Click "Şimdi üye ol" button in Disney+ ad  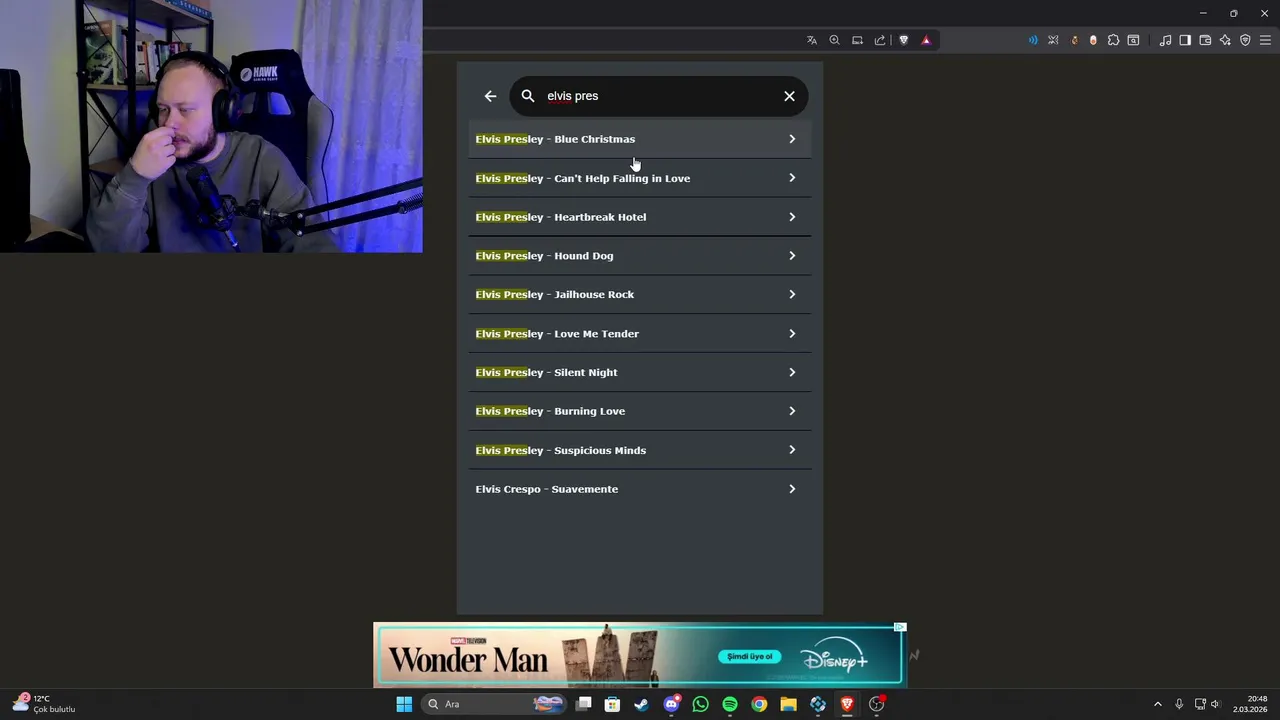[749, 656]
